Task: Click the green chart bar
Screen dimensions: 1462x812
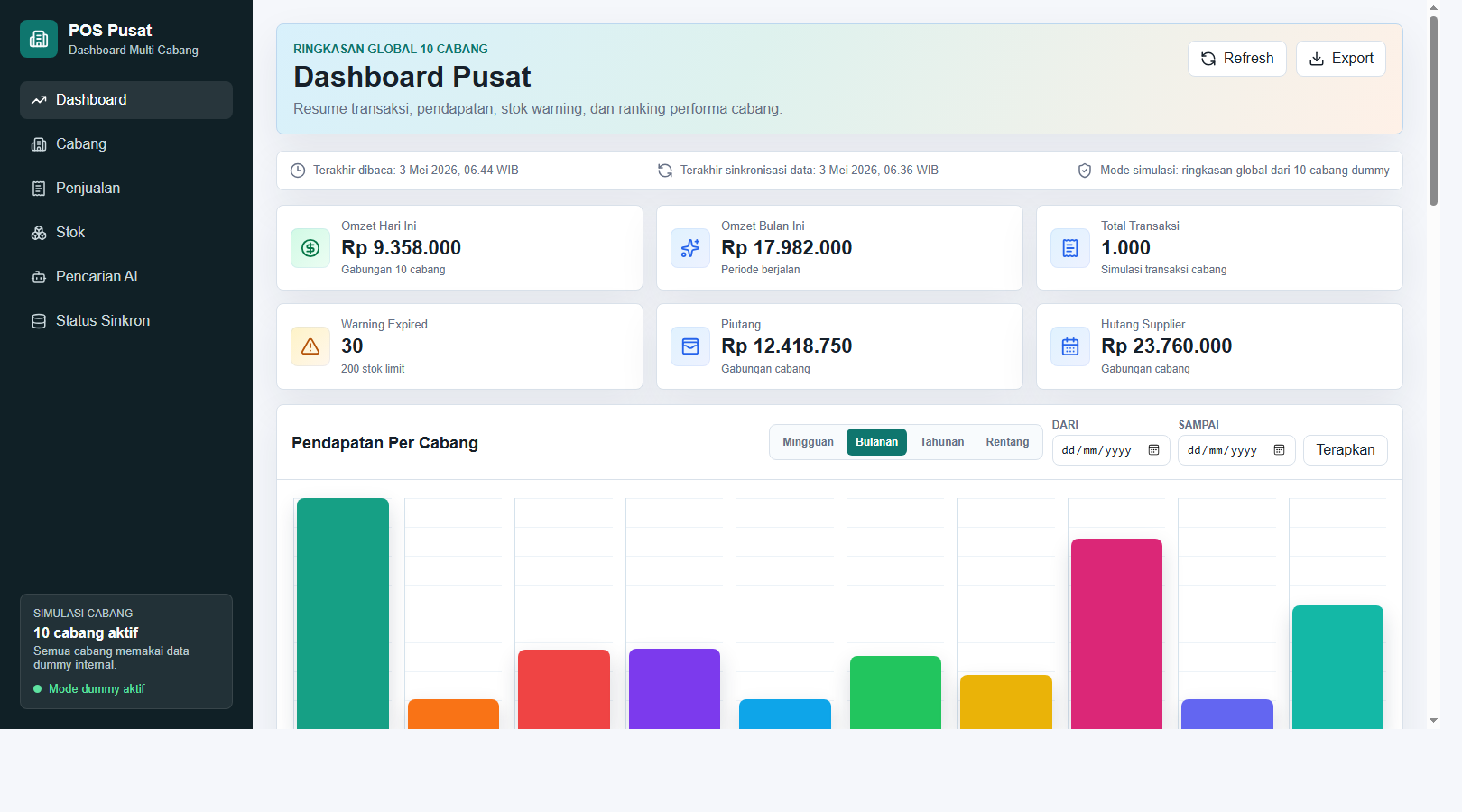Action: pyautogui.click(x=895, y=692)
